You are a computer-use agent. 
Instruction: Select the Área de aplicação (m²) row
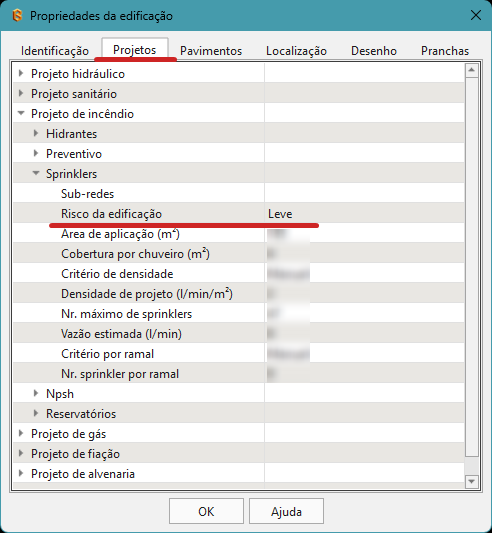239,234
